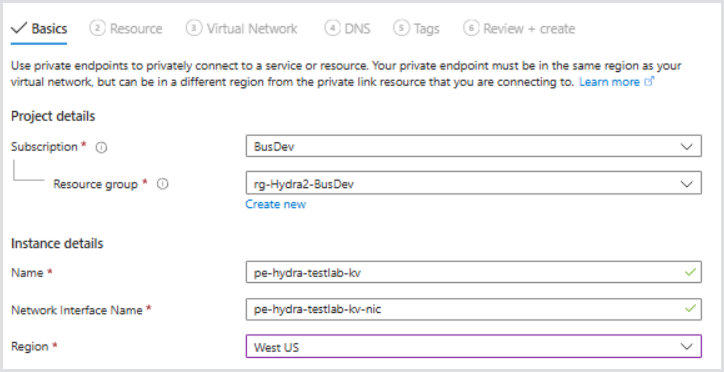The height and width of the screenshot is (372, 724).
Task: Click the Network Interface Name field
Action: (x=474, y=309)
